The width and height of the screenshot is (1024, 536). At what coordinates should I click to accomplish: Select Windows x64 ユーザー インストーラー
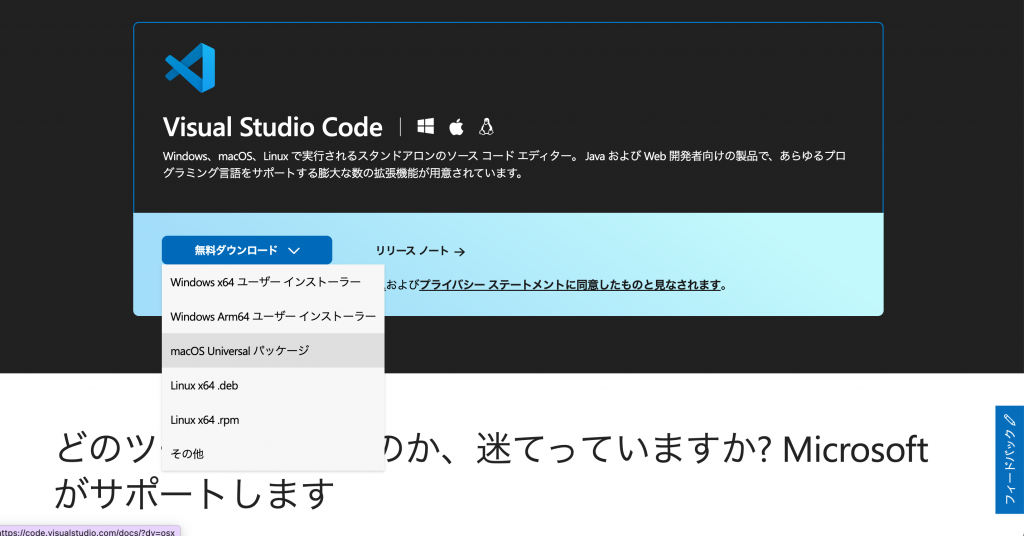[x=273, y=282]
